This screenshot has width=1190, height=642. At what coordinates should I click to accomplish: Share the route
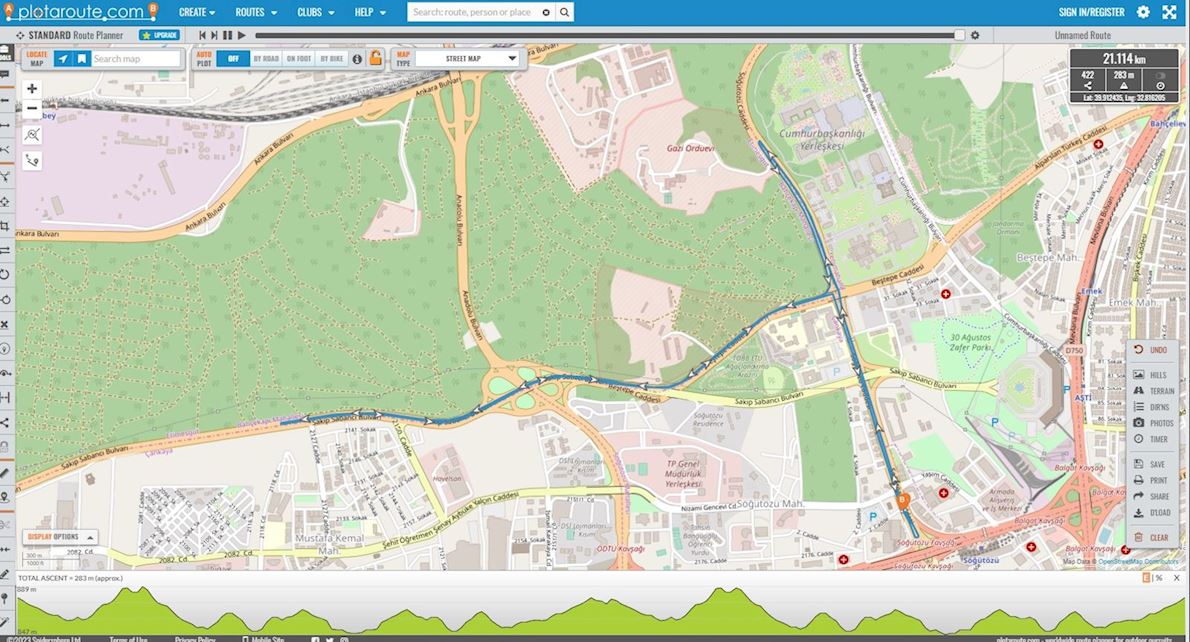pos(1151,496)
